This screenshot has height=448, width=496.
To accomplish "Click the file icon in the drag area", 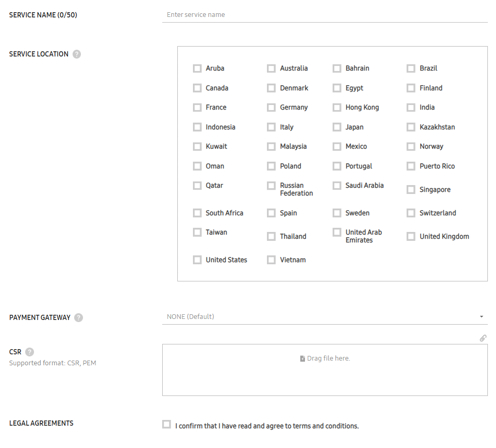I will [x=302, y=359].
